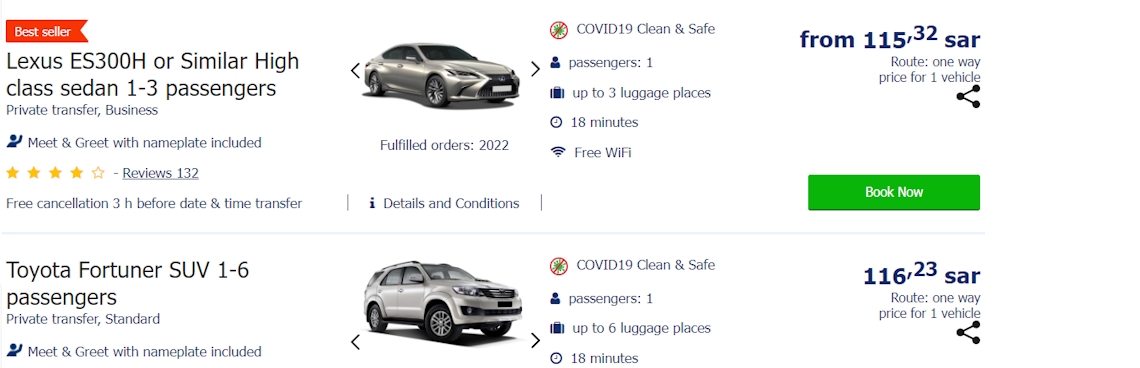Viewport: 1140px width, 368px height.
Task: Click the Free WiFi icon
Action: [558, 153]
